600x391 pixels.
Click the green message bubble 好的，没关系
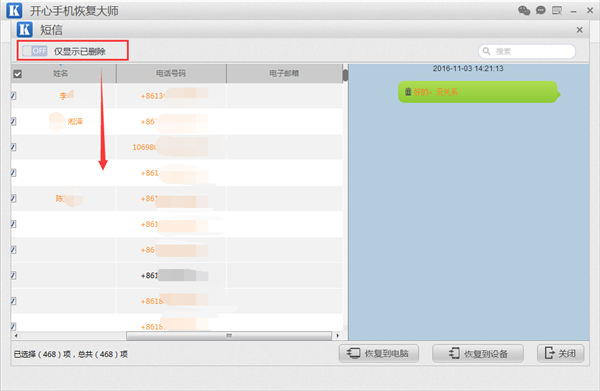[478, 92]
